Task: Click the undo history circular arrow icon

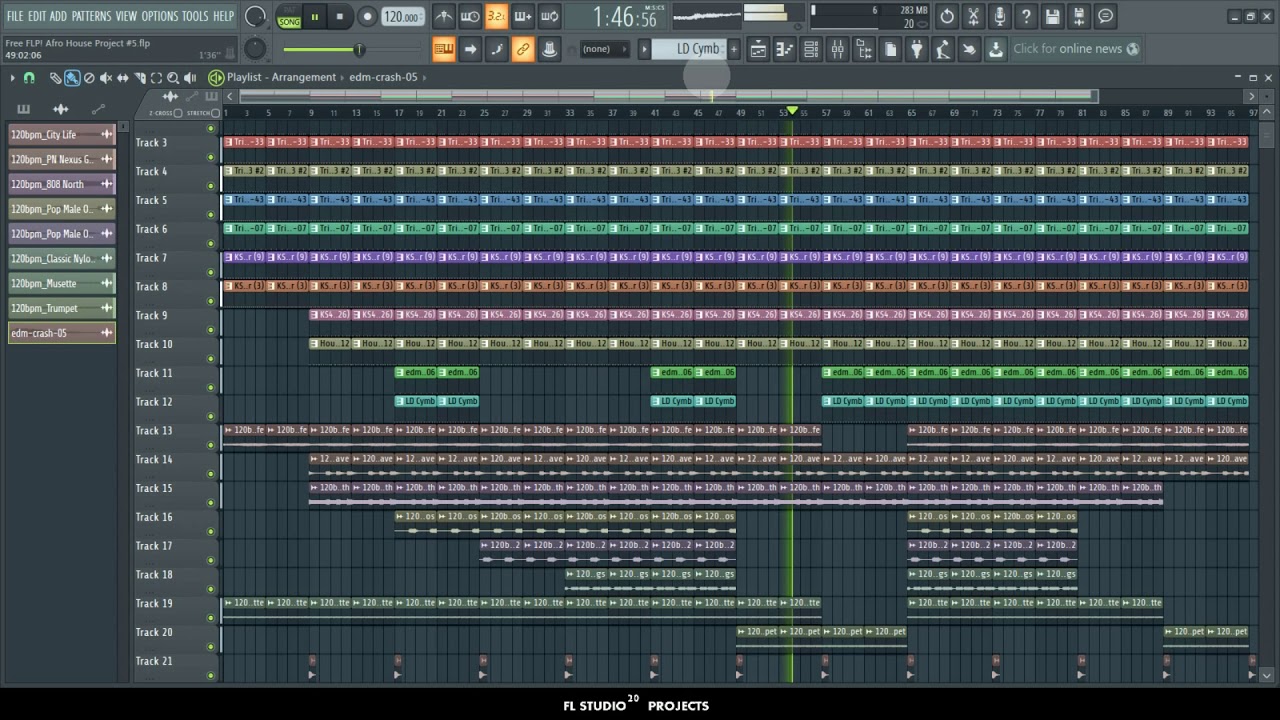Action: coord(947,16)
